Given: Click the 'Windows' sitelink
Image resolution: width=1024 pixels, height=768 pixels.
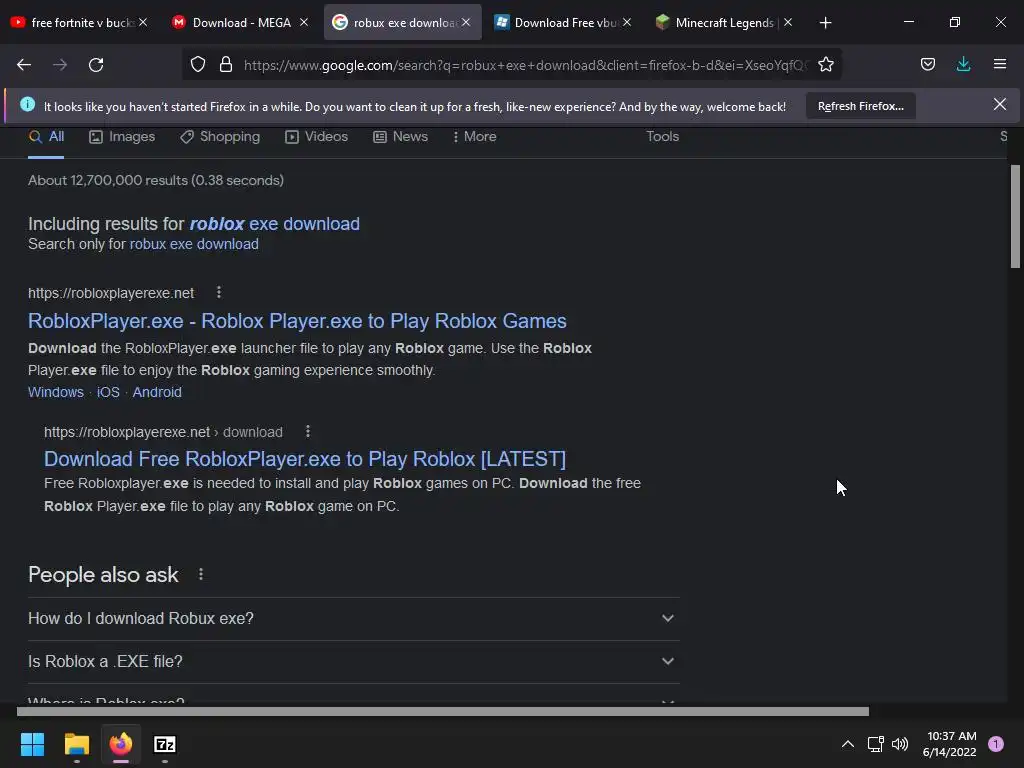Looking at the screenshot, I should tap(56, 392).
